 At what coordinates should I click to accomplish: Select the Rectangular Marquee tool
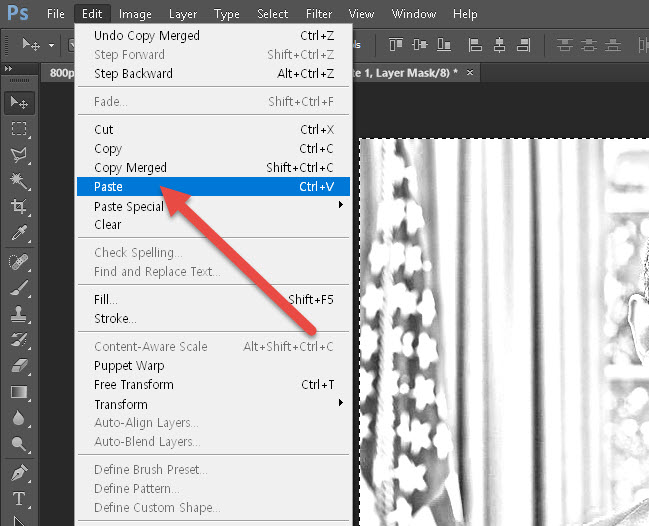19,129
